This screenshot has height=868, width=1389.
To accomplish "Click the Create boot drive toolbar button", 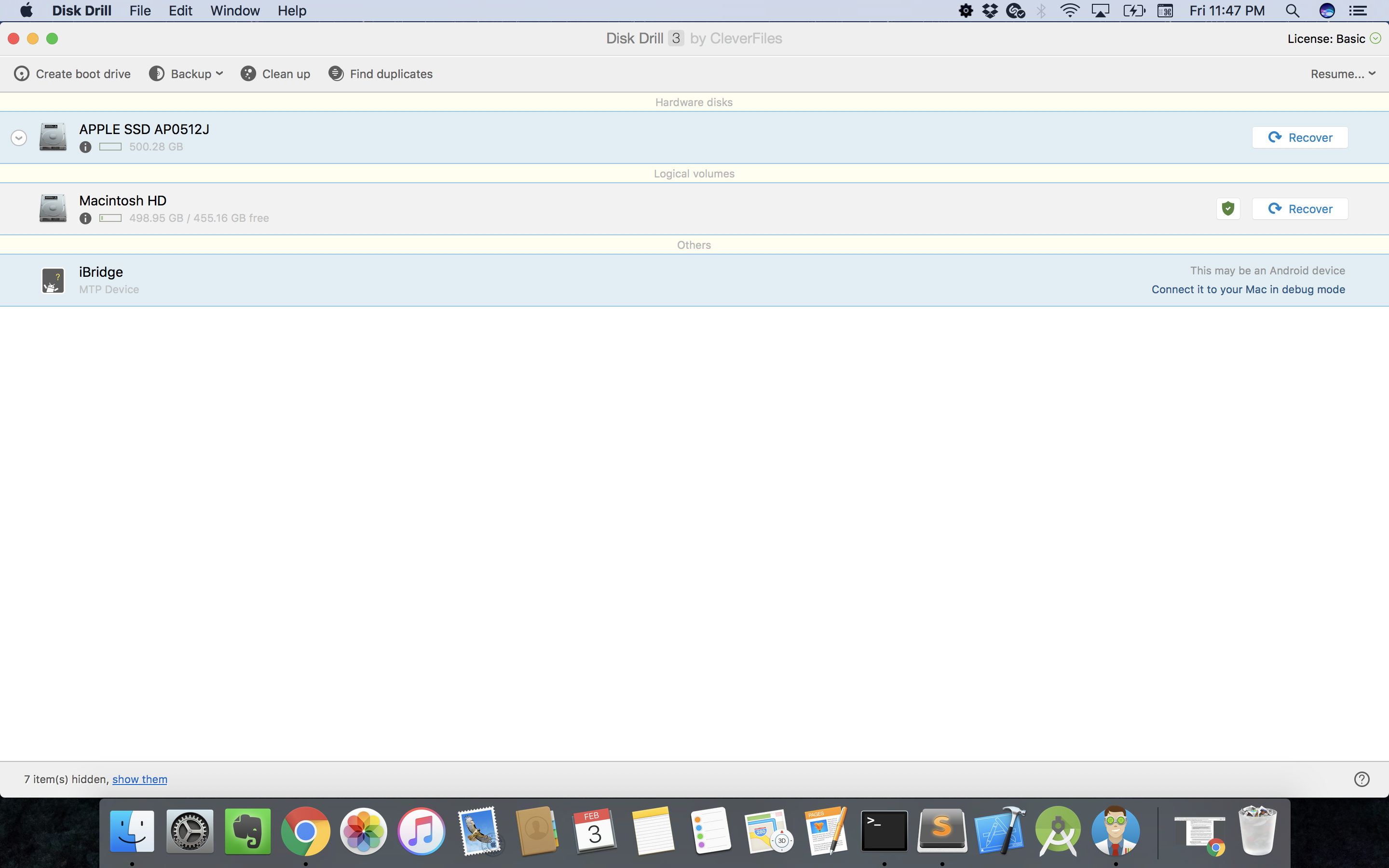I will point(72,73).
